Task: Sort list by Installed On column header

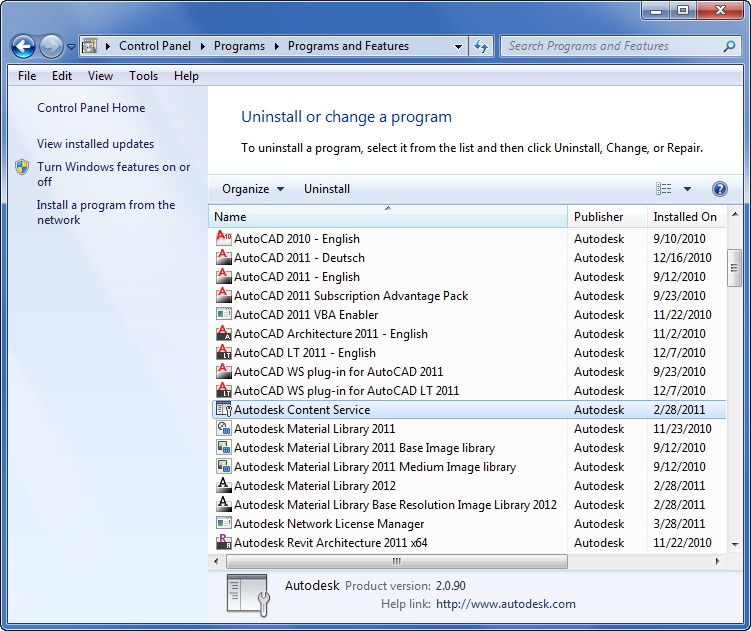Action: click(x=687, y=217)
